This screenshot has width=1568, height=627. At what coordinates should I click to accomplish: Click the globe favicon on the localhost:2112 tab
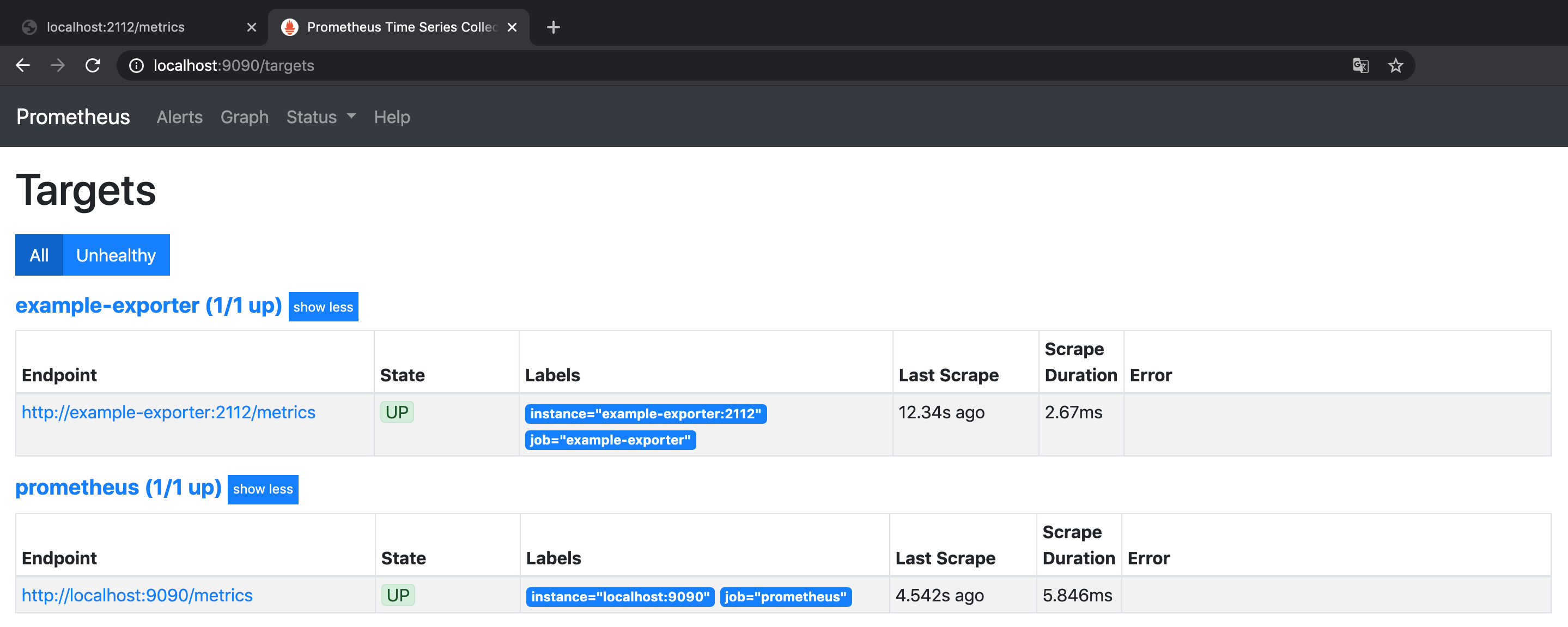point(29,27)
